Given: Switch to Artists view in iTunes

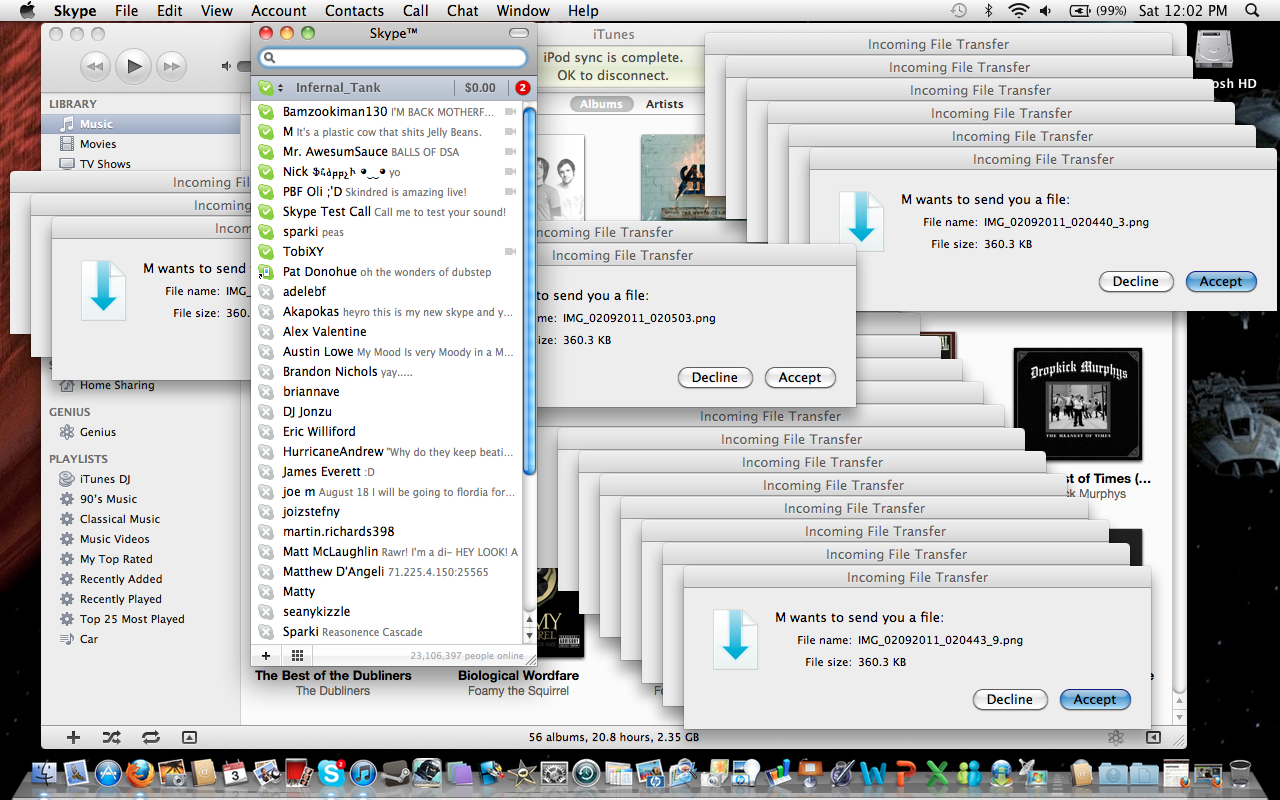Looking at the screenshot, I should click(x=664, y=104).
